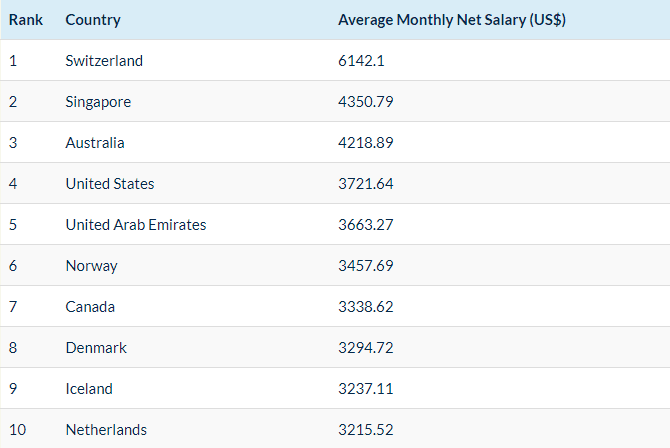
Task: Select the Singapore country cell
Action: click(x=98, y=102)
